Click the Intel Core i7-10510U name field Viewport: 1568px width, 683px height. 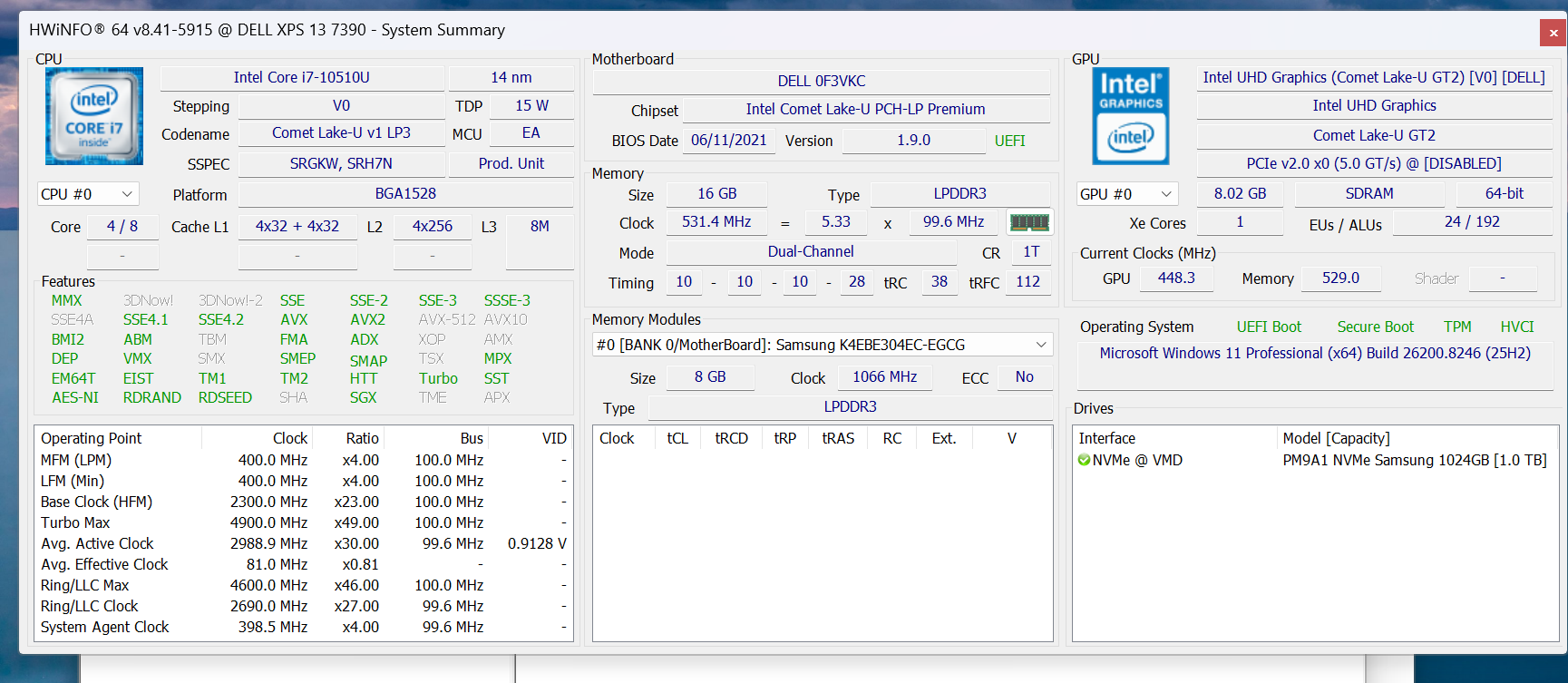click(x=302, y=78)
